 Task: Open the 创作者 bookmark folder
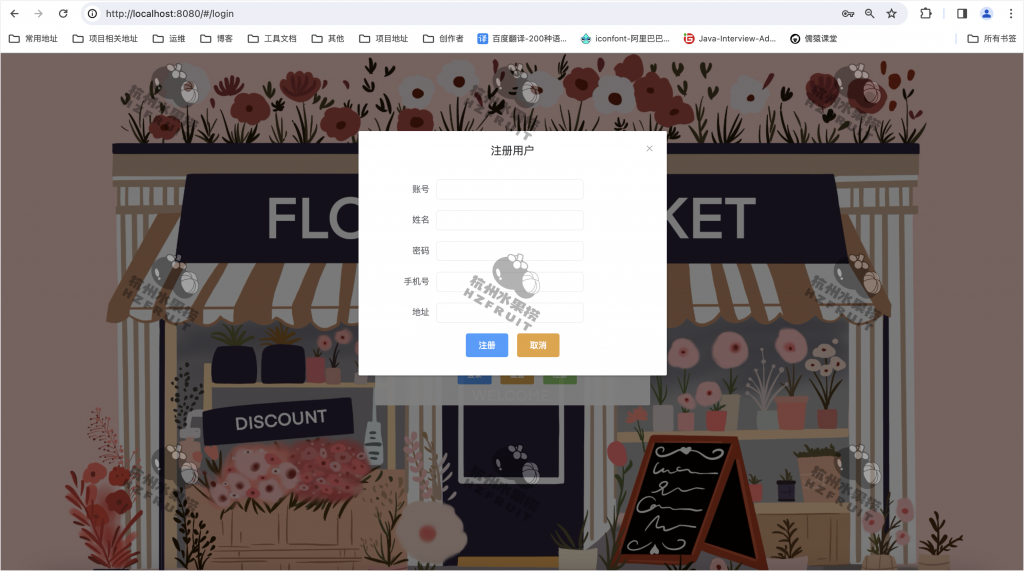point(443,39)
